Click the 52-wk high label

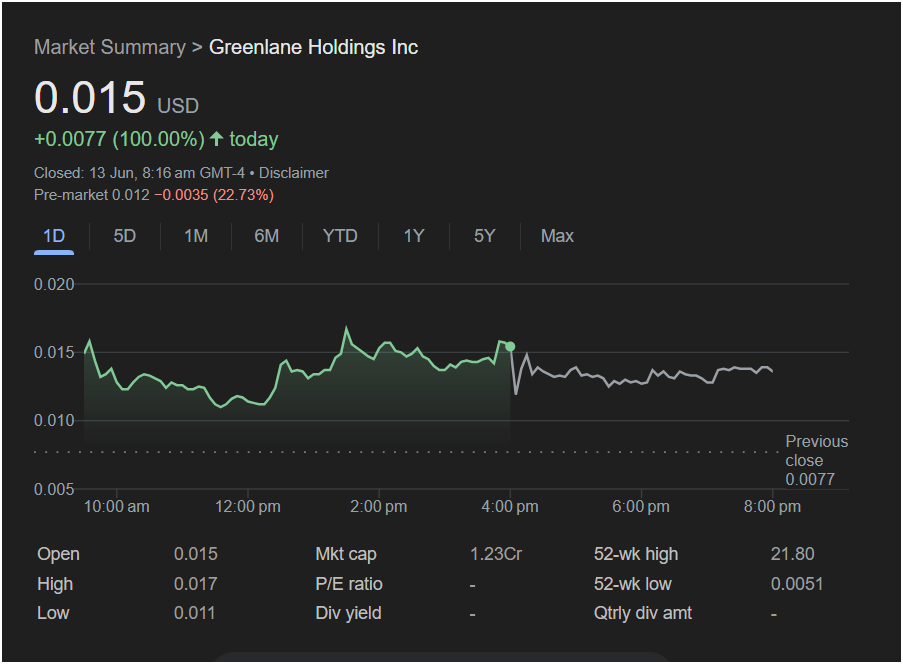click(636, 554)
